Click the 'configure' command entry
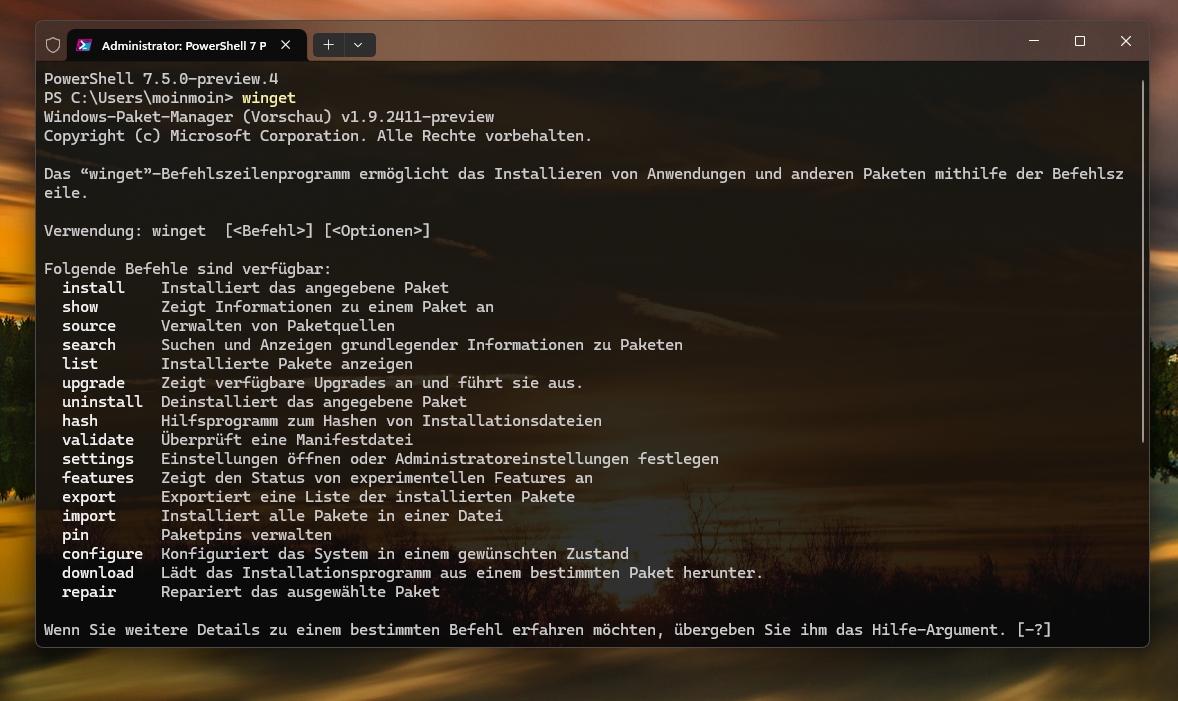Viewport: 1178px width, 701px height. pos(102,554)
